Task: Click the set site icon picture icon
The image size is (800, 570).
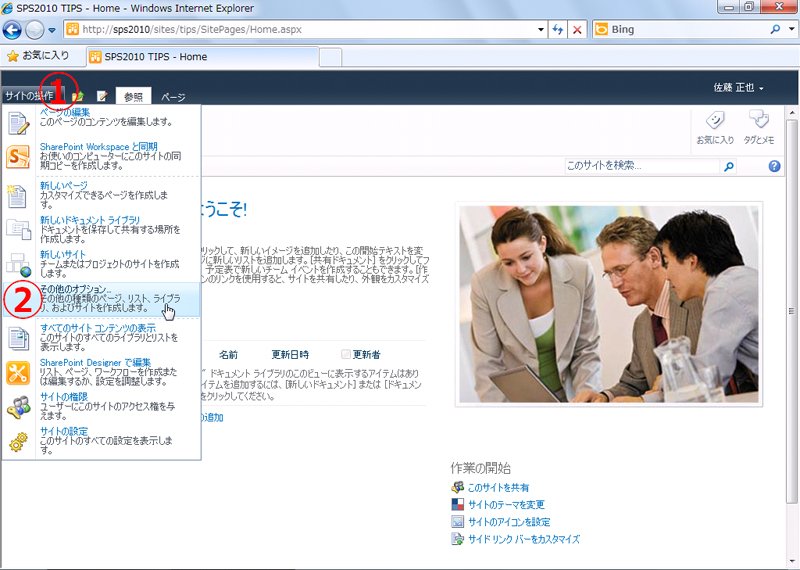Action: 458,522
